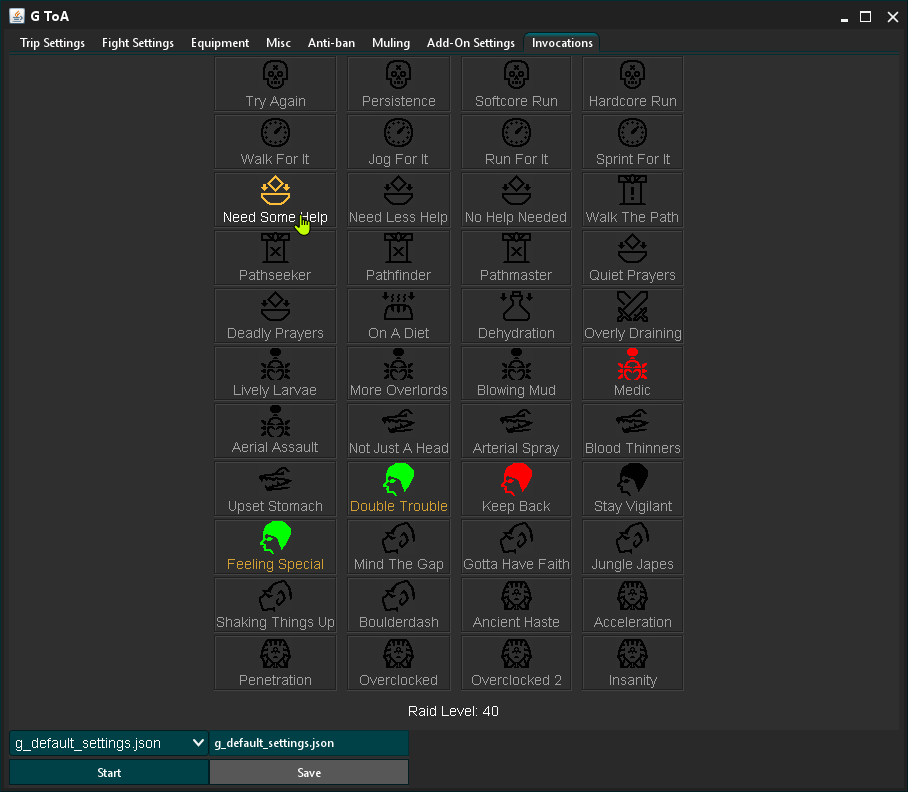908x792 pixels.
Task: Toggle the On A Diet invocation
Action: 398,316
